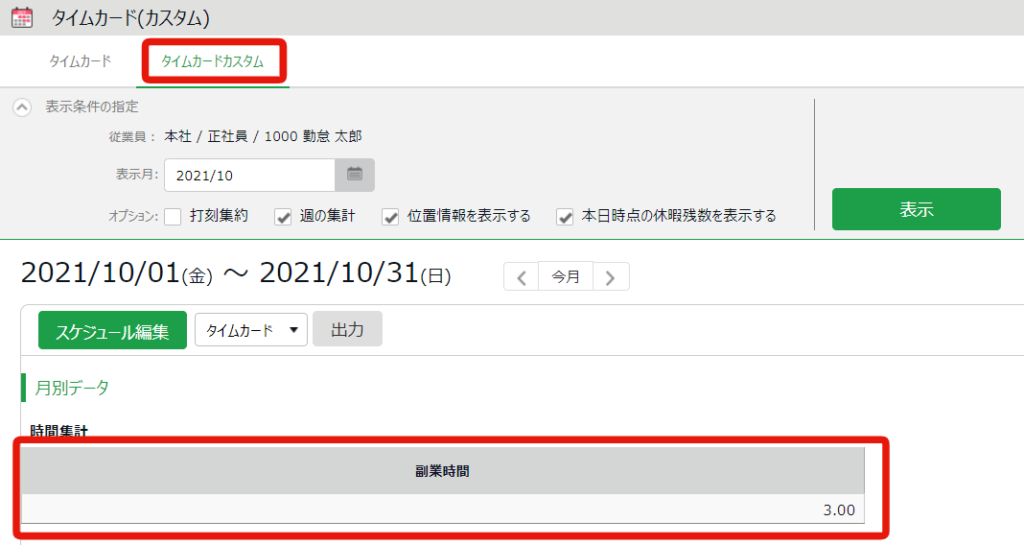Go to previous month arrow

click(521, 277)
